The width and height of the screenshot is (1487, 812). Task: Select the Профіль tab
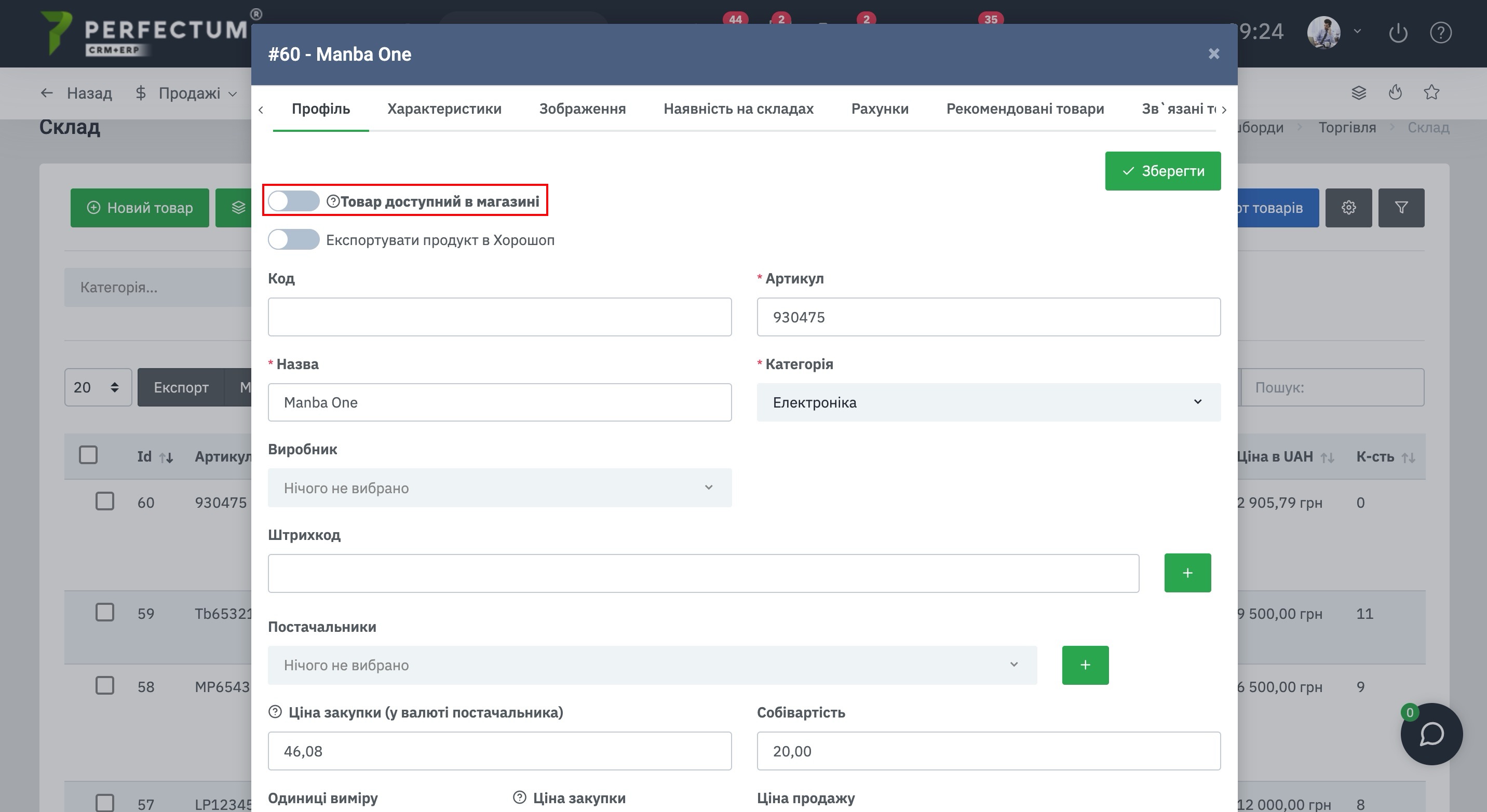[320, 109]
